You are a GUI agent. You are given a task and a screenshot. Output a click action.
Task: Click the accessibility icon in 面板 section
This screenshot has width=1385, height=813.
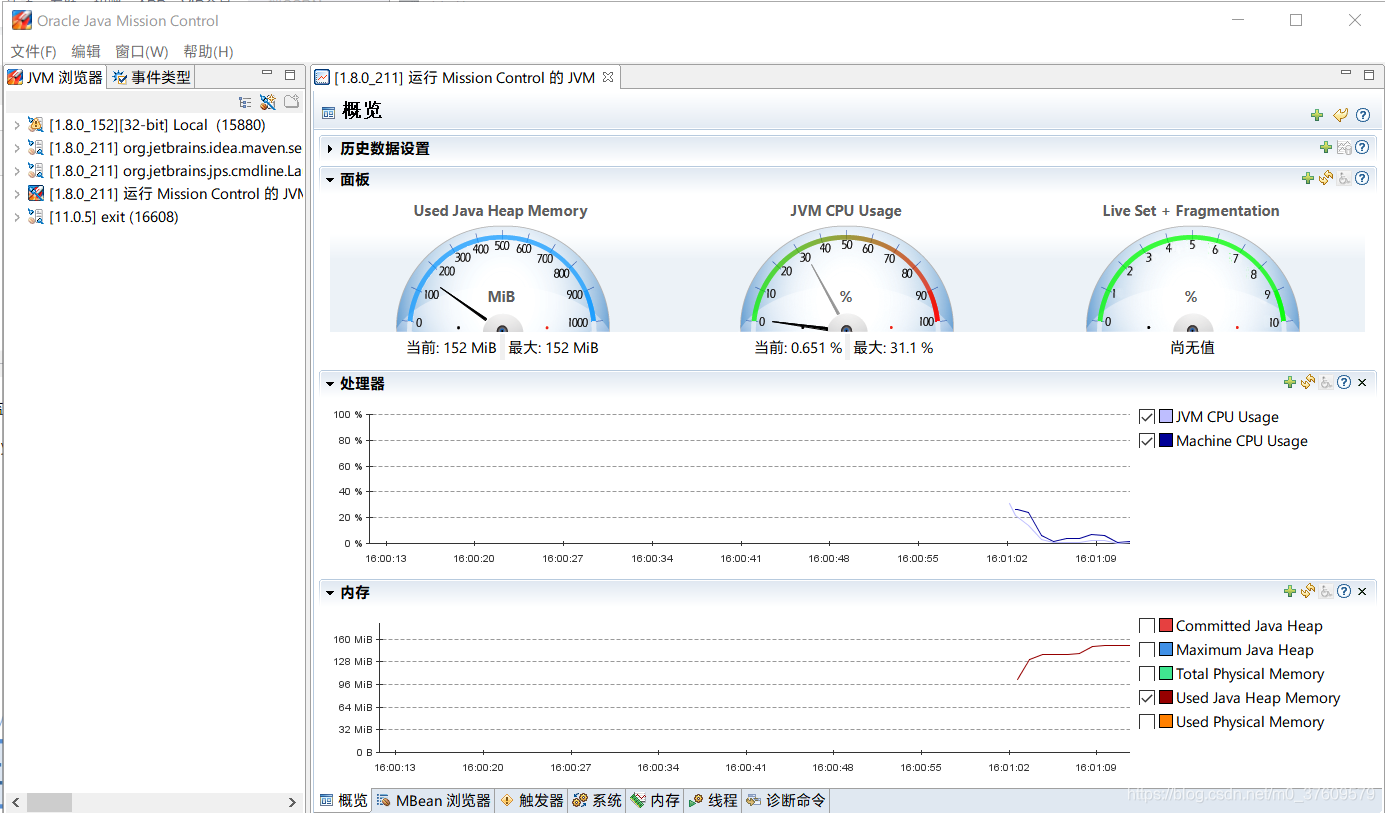[1344, 178]
